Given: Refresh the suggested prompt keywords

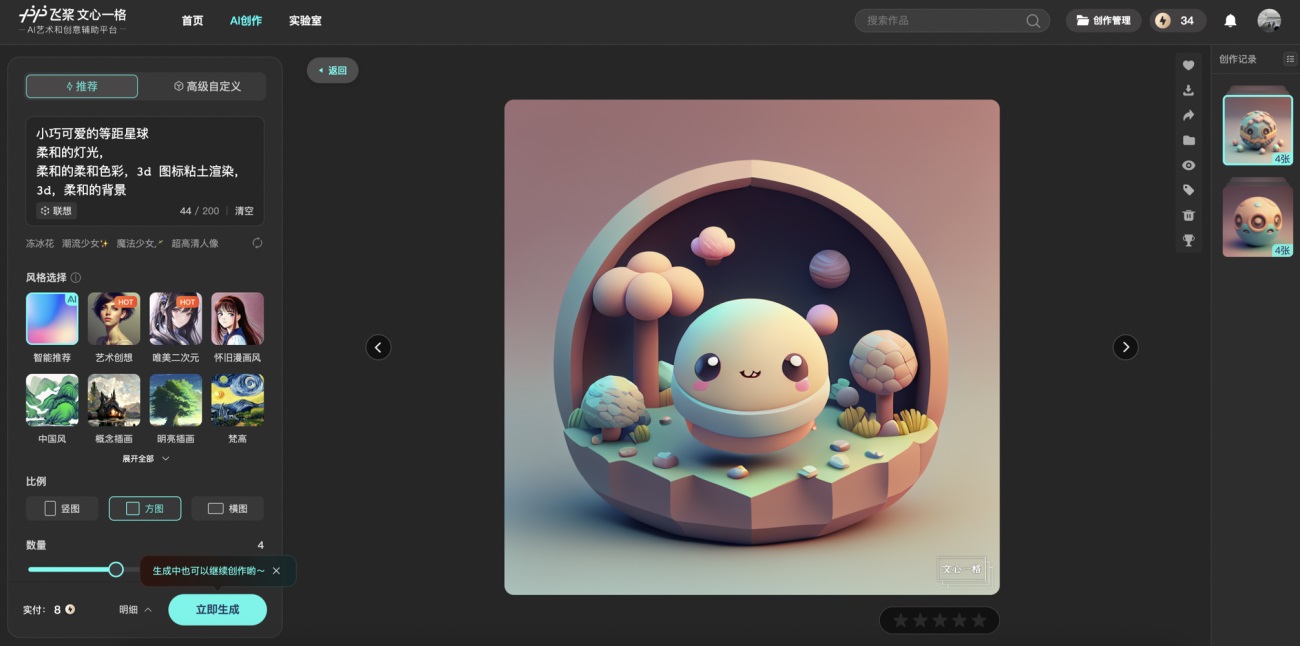Looking at the screenshot, I should click(x=257, y=243).
